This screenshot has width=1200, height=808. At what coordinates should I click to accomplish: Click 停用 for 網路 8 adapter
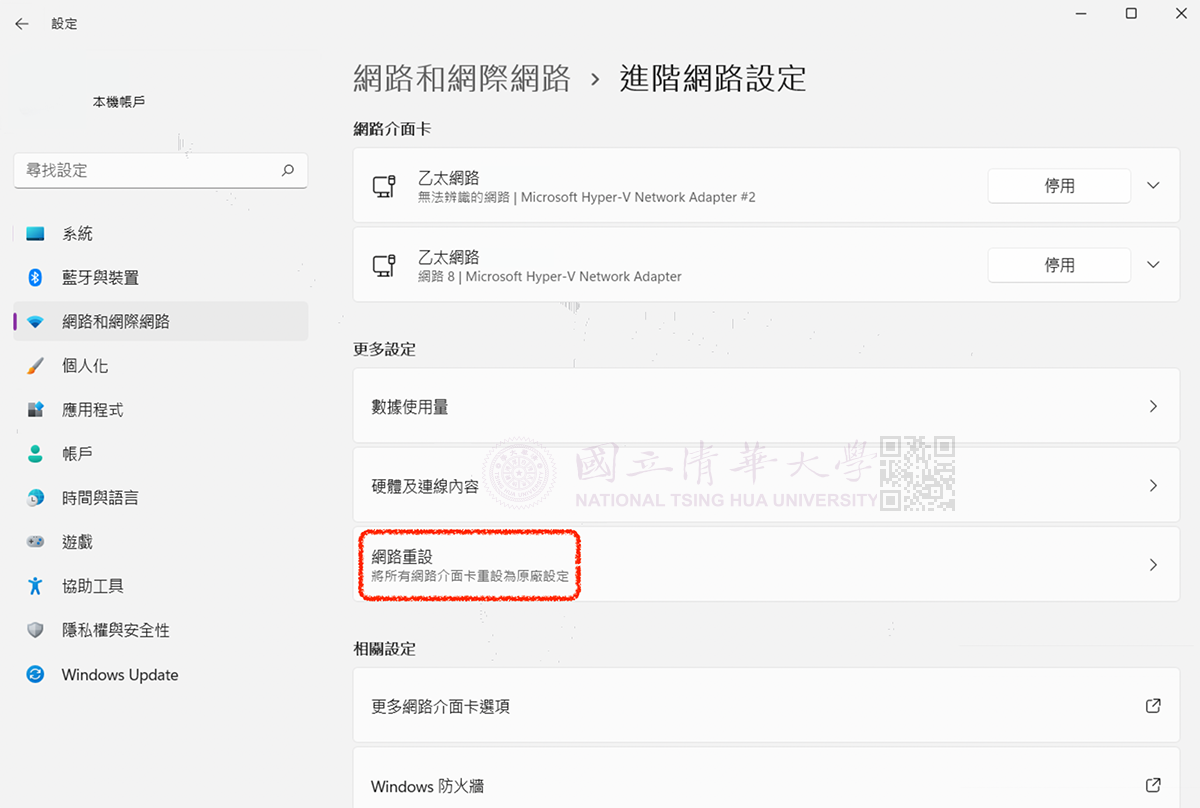tap(1059, 265)
